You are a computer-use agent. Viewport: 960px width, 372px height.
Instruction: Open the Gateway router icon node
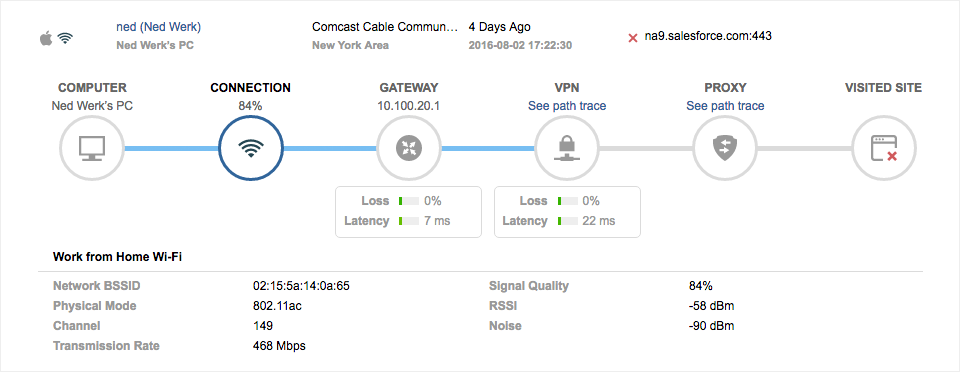(x=408, y=149)
